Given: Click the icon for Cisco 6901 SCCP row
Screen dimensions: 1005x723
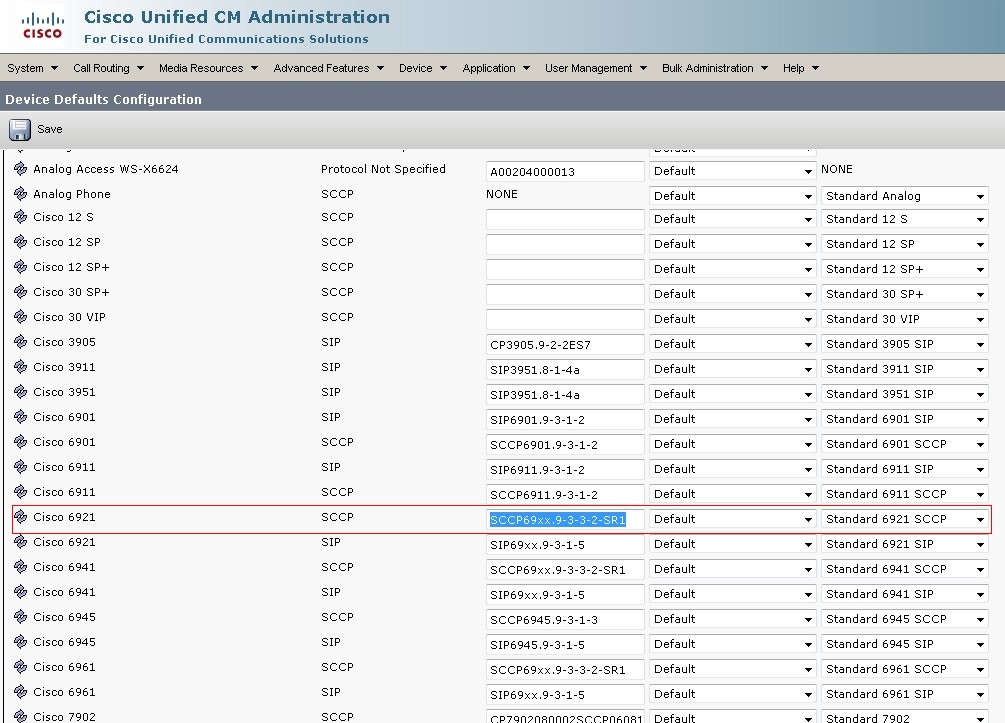Looking at the screenshot, I should [21, 442].
